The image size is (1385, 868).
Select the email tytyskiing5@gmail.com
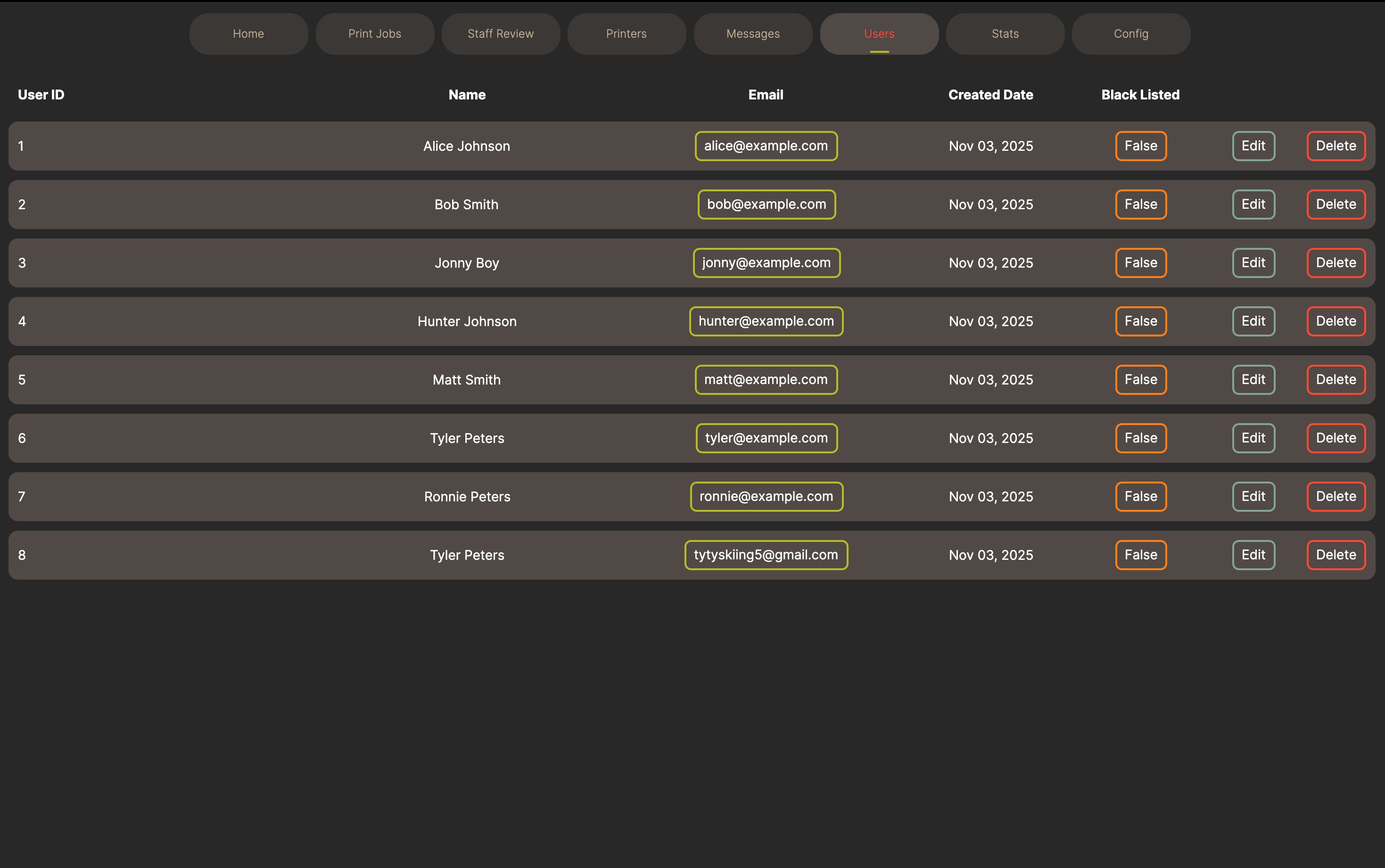tap(766, 555)
